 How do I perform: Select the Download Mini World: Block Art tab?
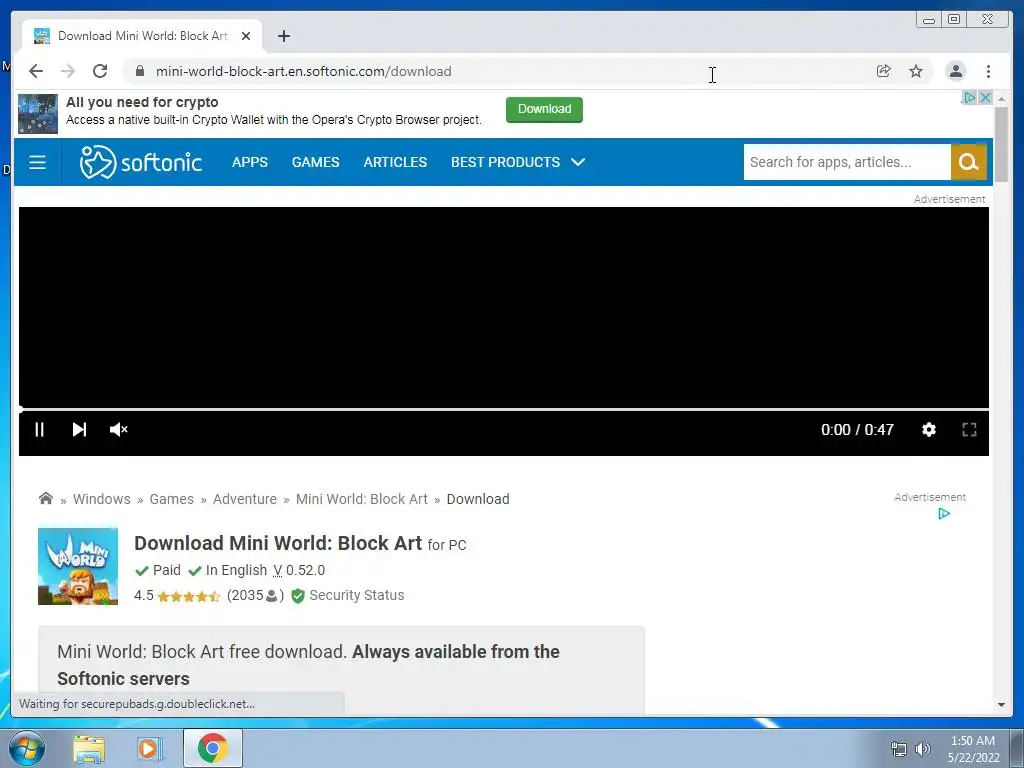coord(142,36)
